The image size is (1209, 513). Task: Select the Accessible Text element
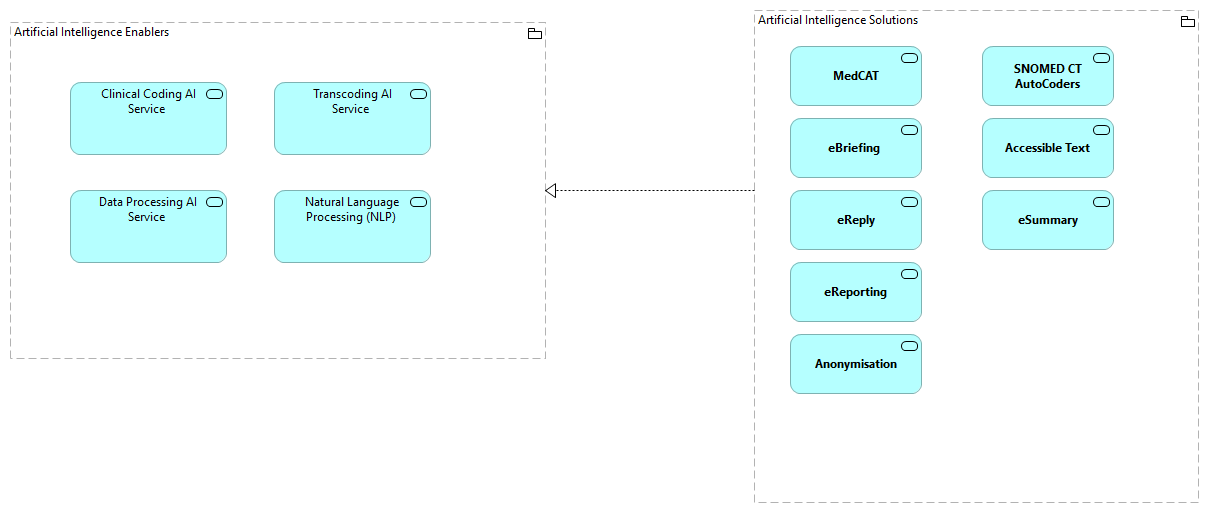tap(1048, 148)
